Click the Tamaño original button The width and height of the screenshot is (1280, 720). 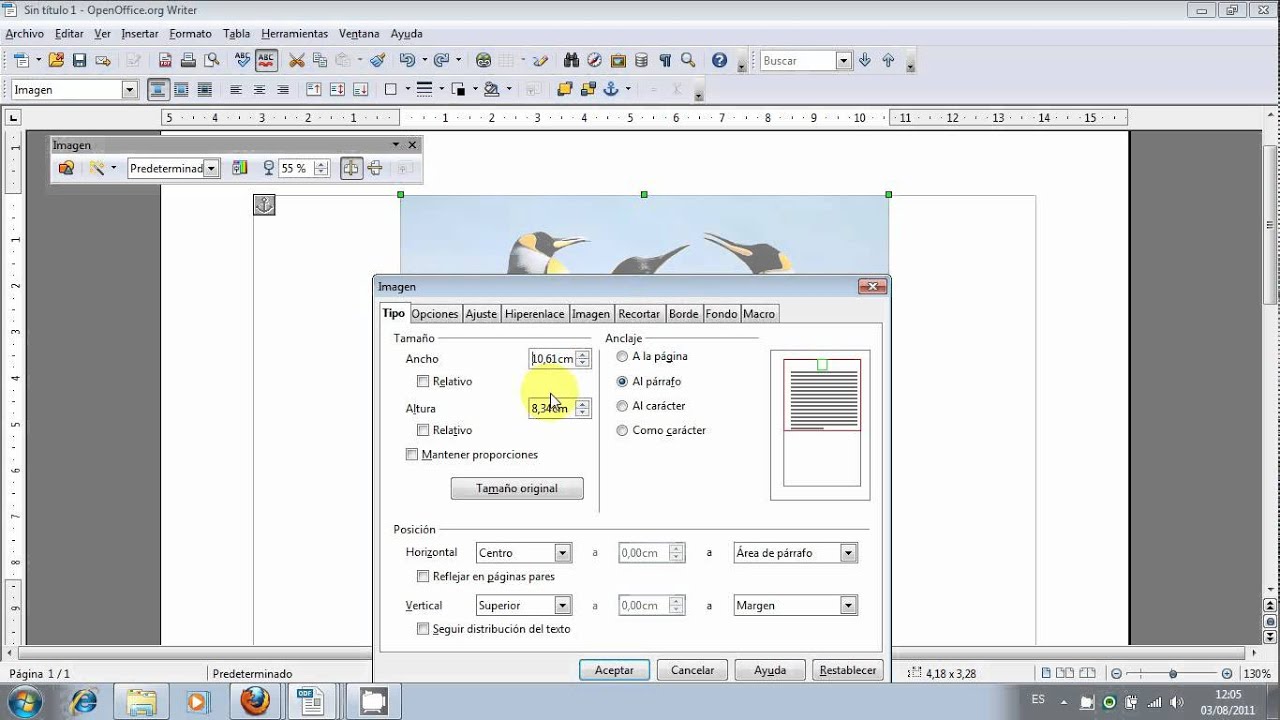[517, 488]
